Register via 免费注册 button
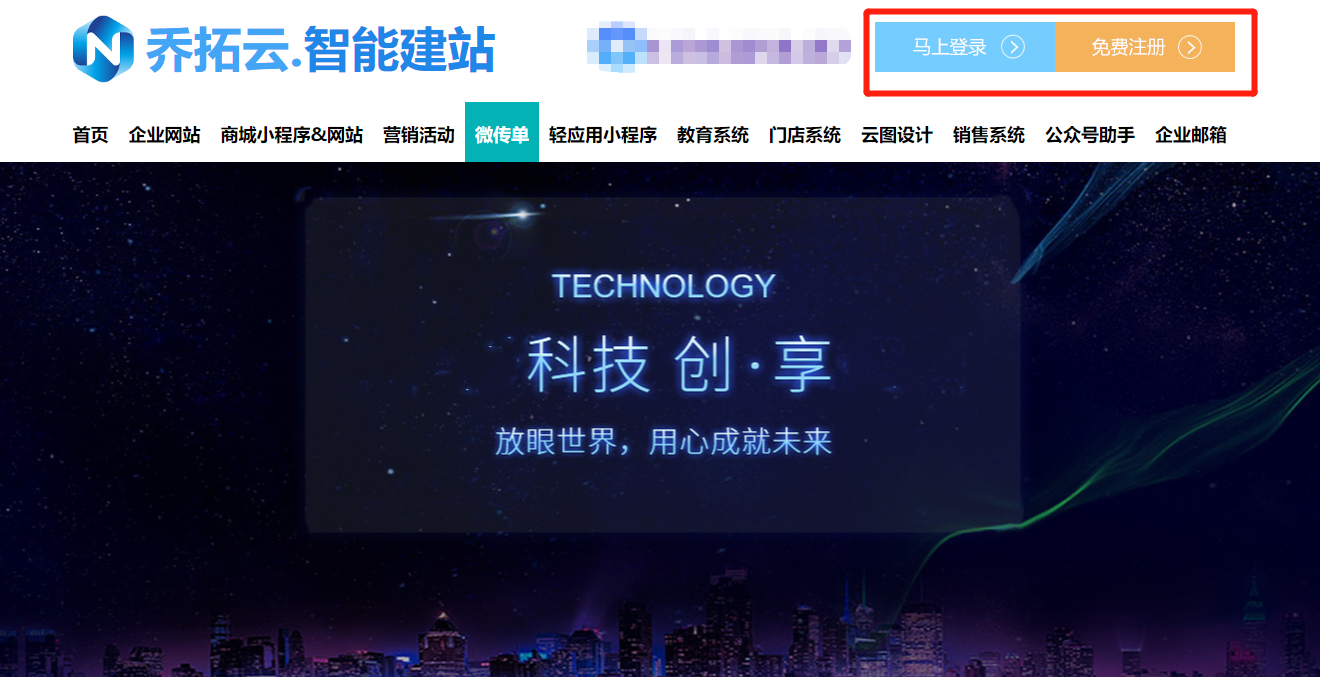Screen dimensions: 1320x677 click(x=1145, y=47)
